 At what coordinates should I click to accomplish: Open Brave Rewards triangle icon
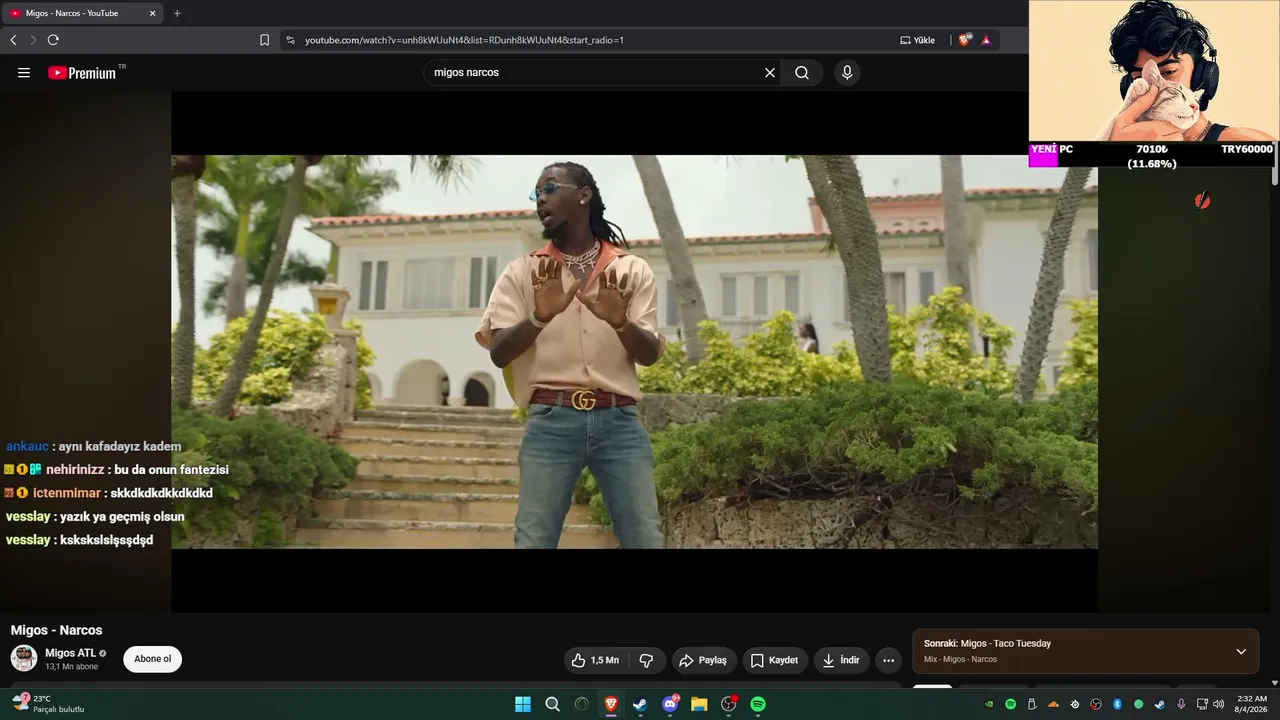tap(986, 40)
